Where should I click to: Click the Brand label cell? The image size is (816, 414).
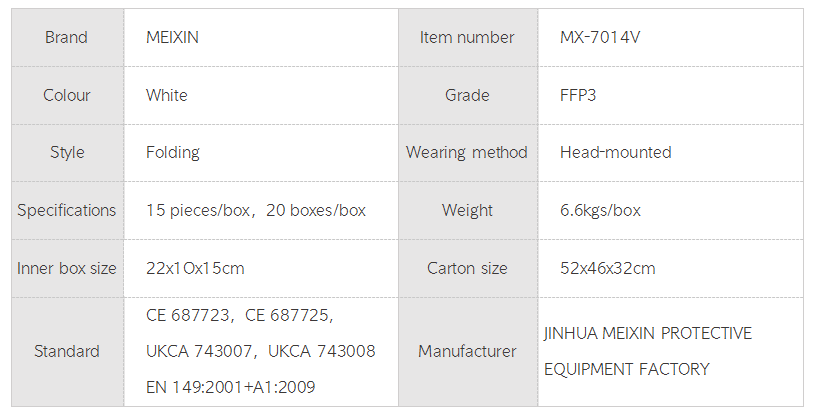point(66,38)
